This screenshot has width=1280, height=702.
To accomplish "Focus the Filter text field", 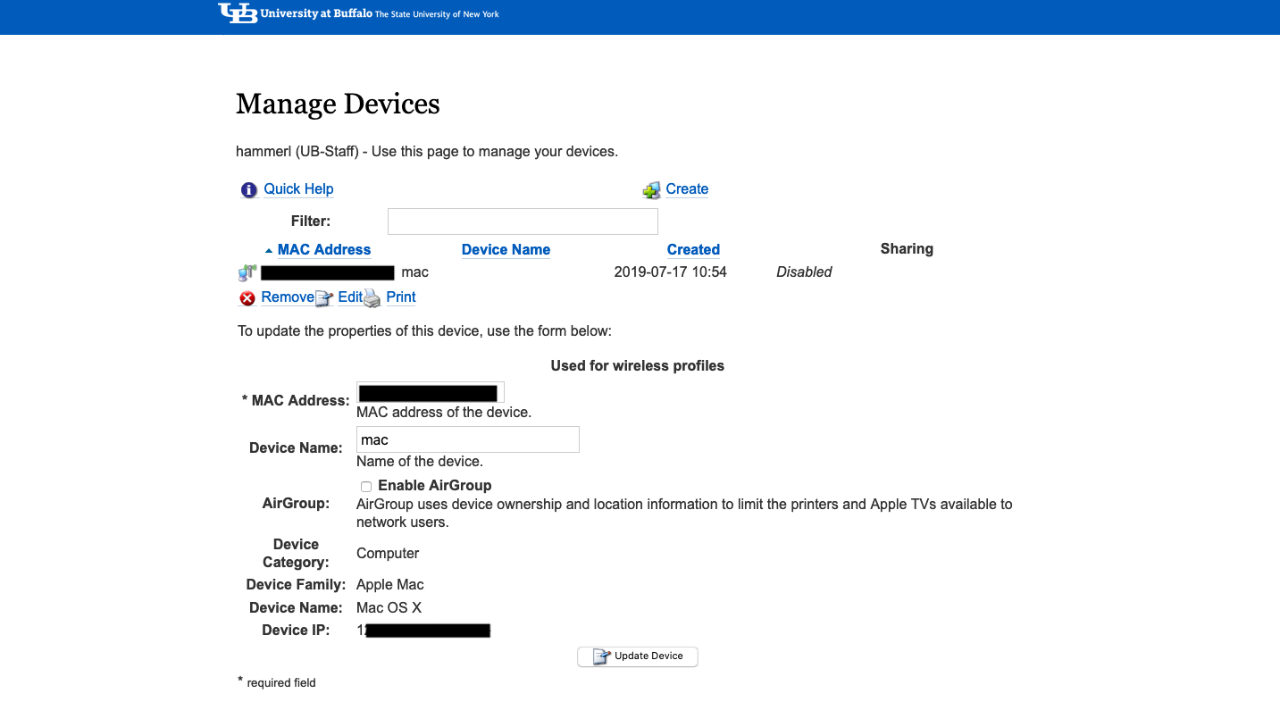I will pyautogui.click(x=522, y=221).
